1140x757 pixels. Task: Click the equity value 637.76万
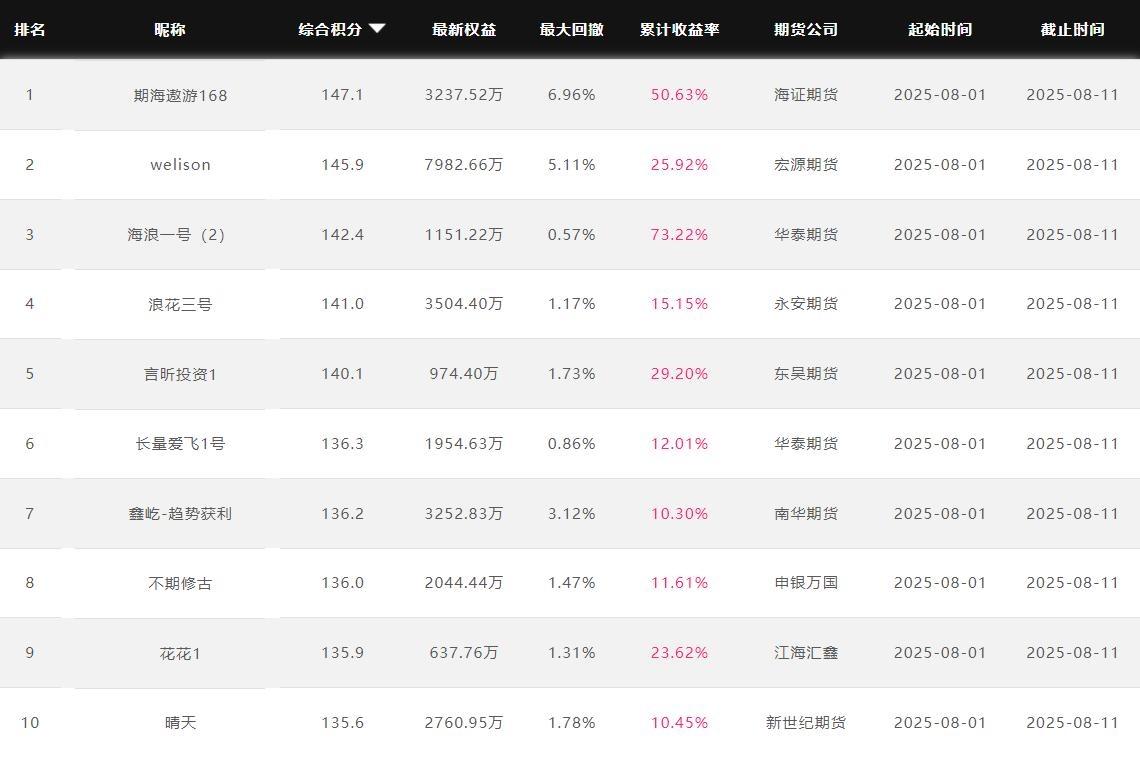pyautogui.click(x=464, y=652)
